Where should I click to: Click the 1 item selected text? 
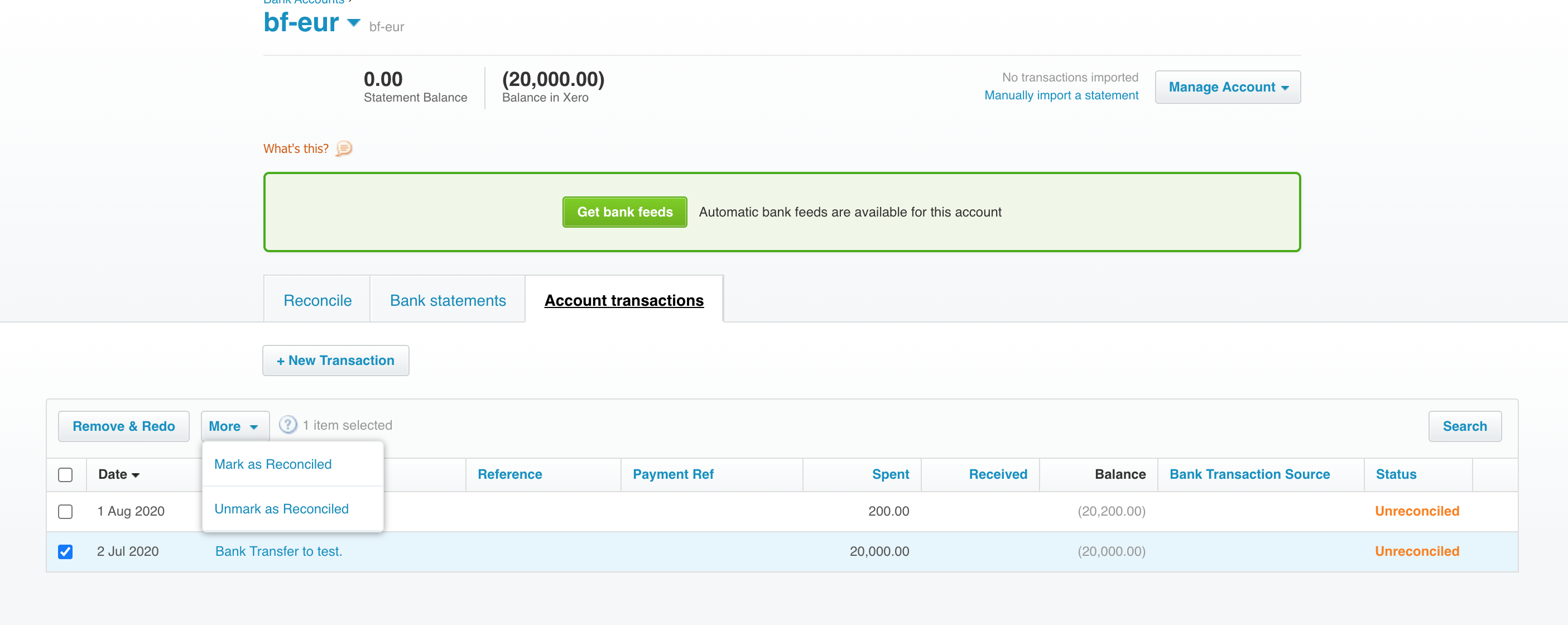pyautogui.click(x=347, y=425)
